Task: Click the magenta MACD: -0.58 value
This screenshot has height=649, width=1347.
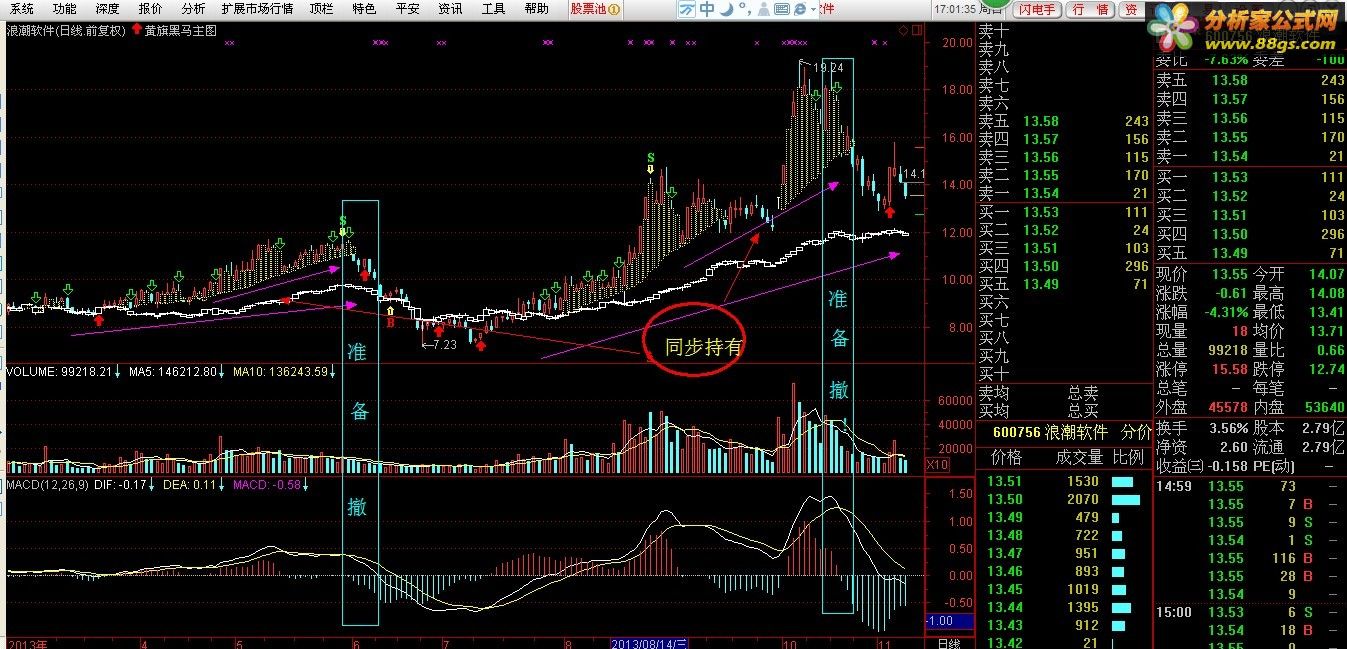Action: pos(267,485)
